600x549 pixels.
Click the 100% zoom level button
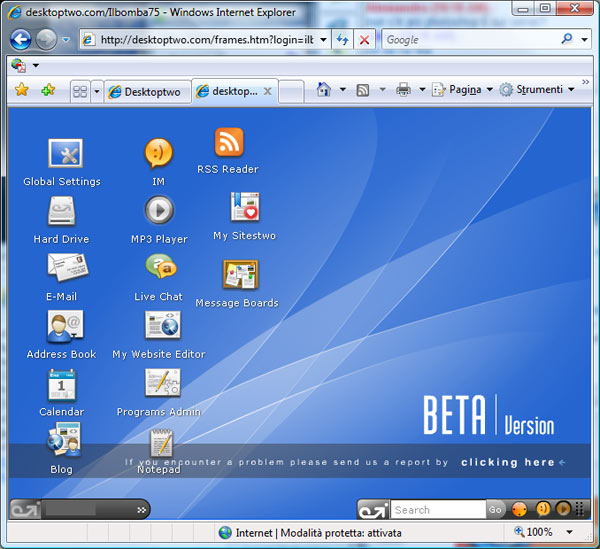(535, 532)
